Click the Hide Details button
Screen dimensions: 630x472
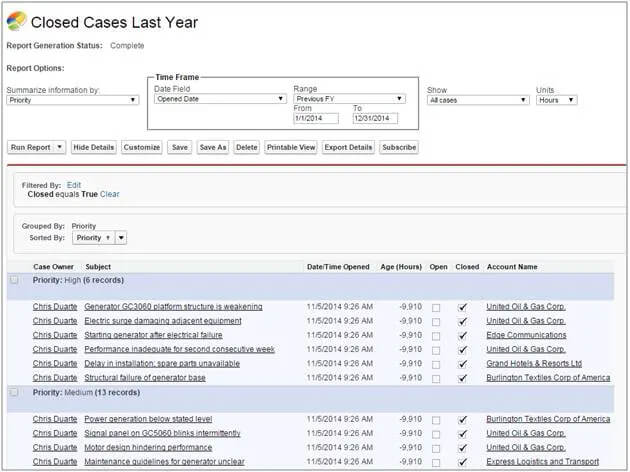pos(94,147)
